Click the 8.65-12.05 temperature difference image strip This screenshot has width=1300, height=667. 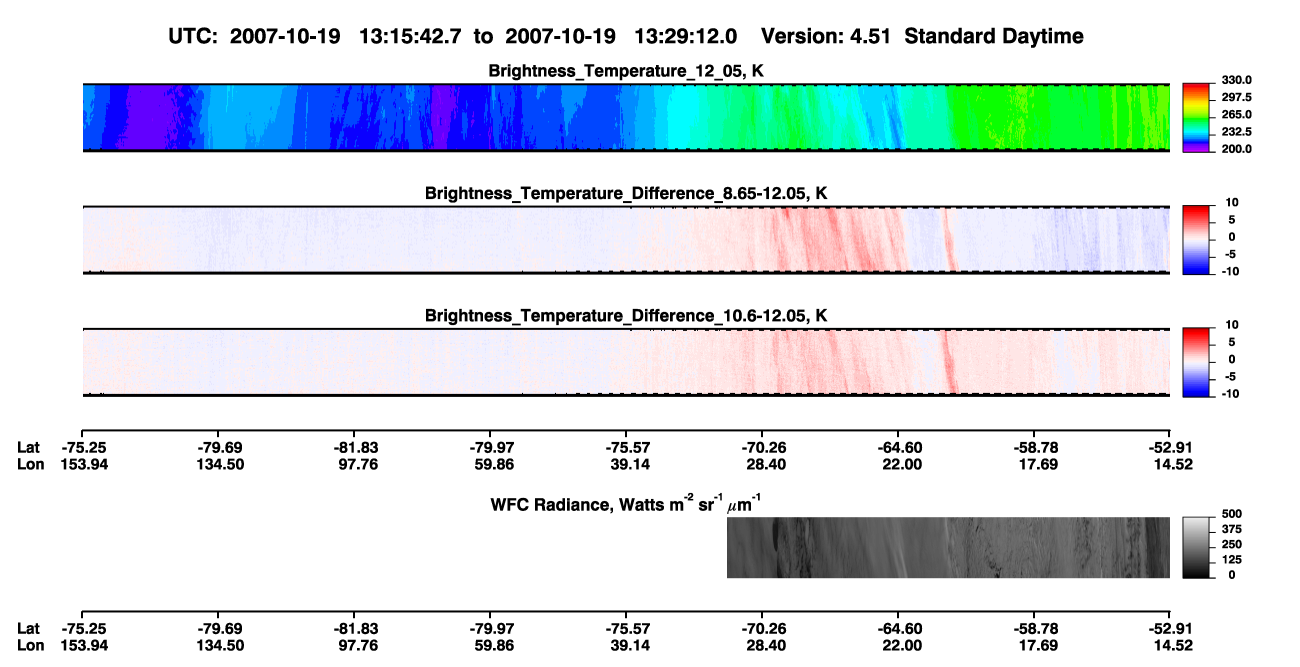626,240
